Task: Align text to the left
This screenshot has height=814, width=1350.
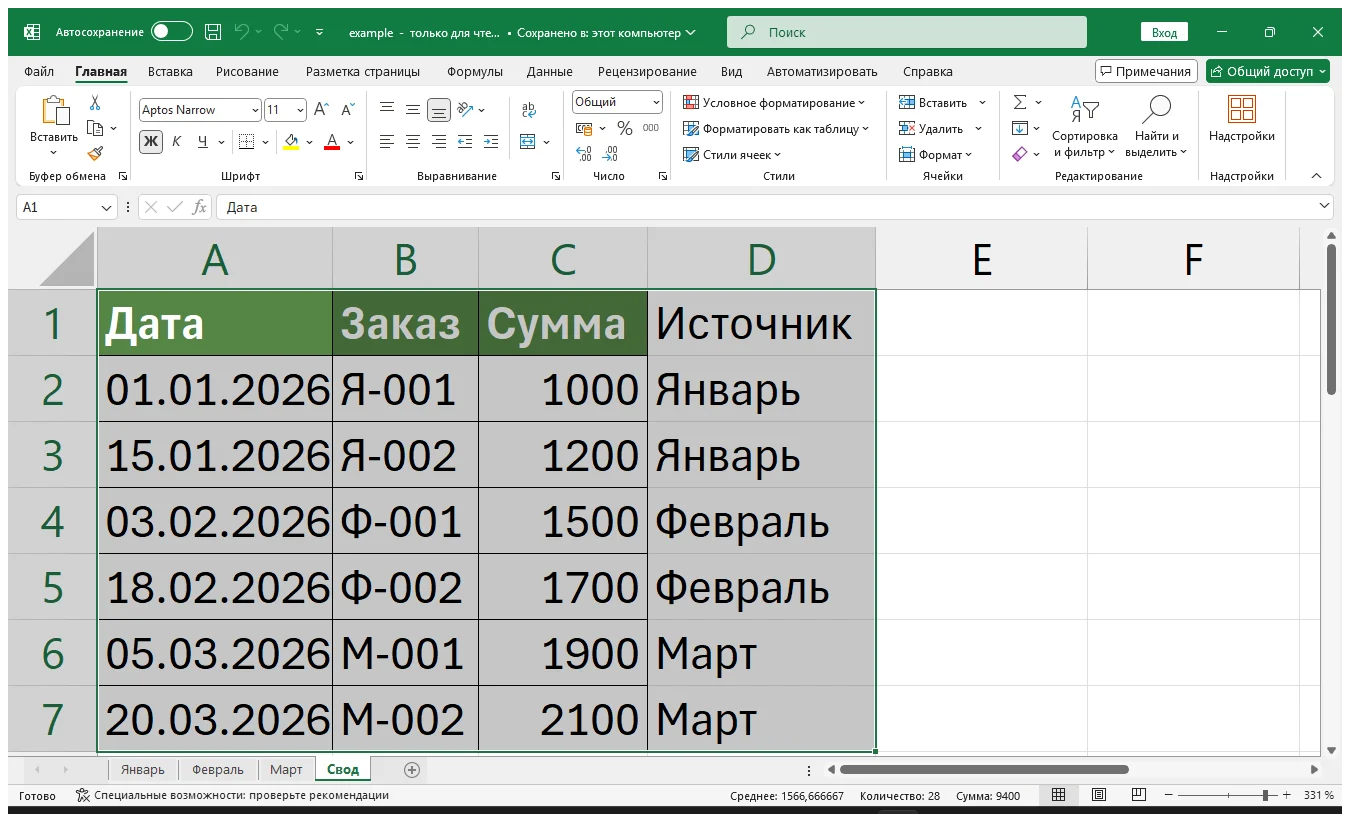Action: (x=387, y=142)
